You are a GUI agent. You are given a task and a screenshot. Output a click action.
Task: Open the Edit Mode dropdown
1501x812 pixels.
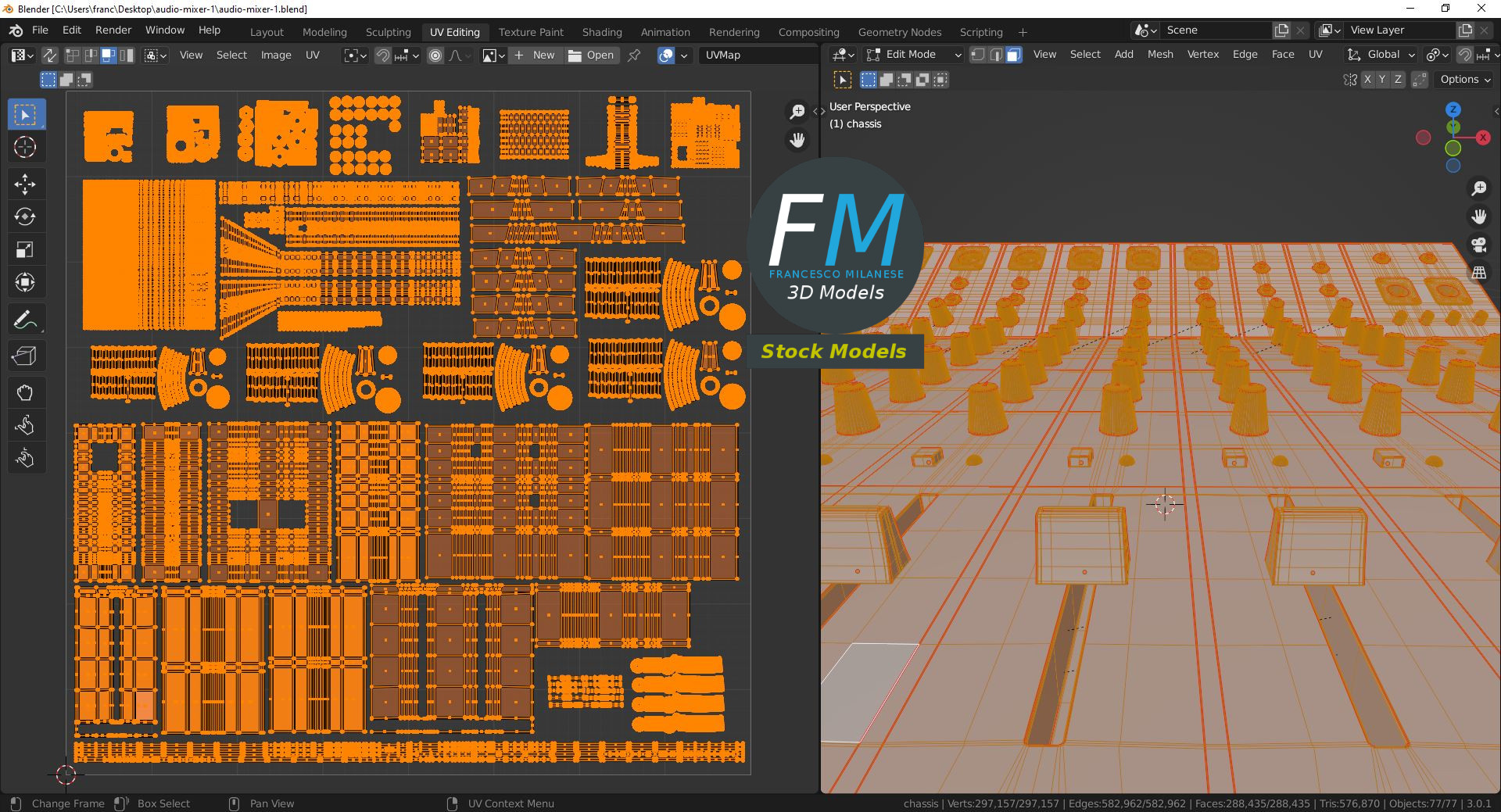point(913,55)
